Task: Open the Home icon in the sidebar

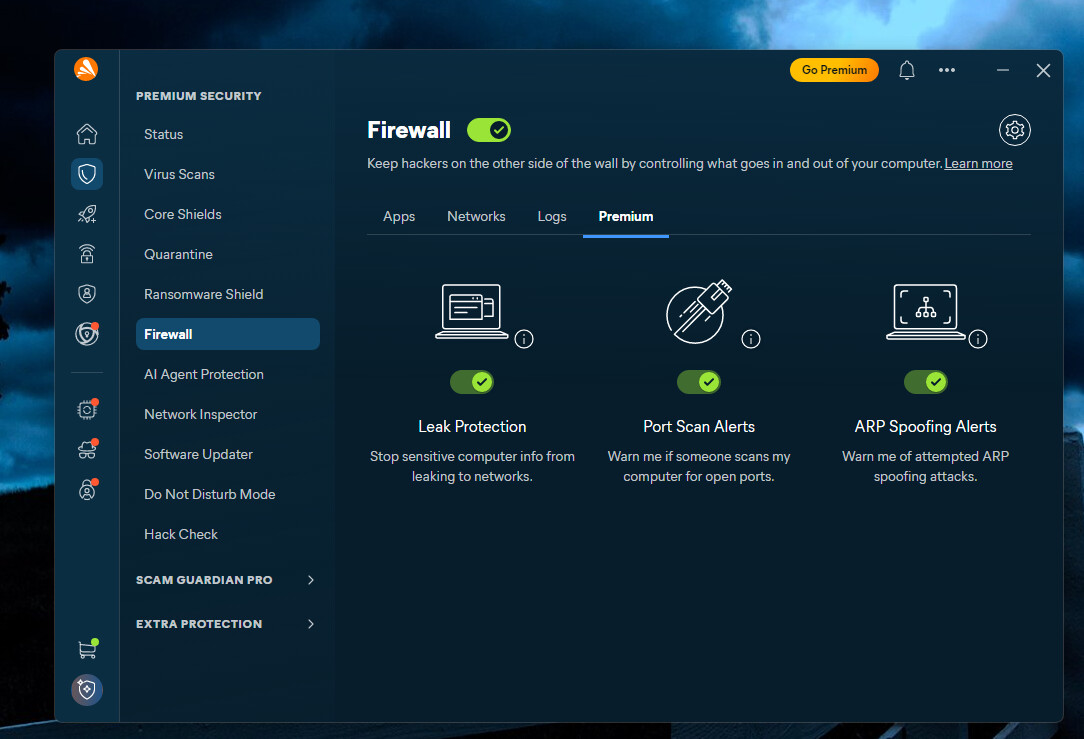Action: pyautogui.click(x=86, y=134)
